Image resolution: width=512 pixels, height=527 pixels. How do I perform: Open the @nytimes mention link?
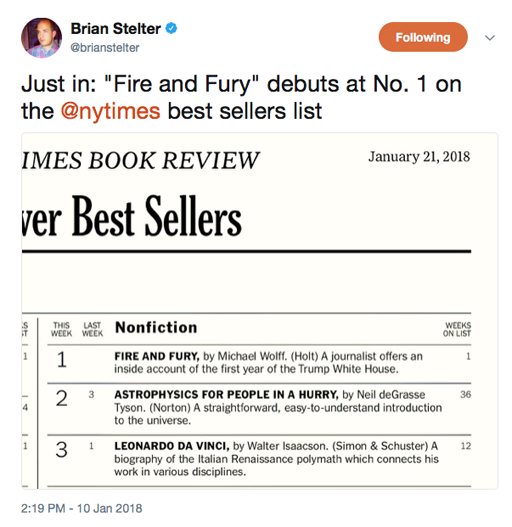click(111, 111)
